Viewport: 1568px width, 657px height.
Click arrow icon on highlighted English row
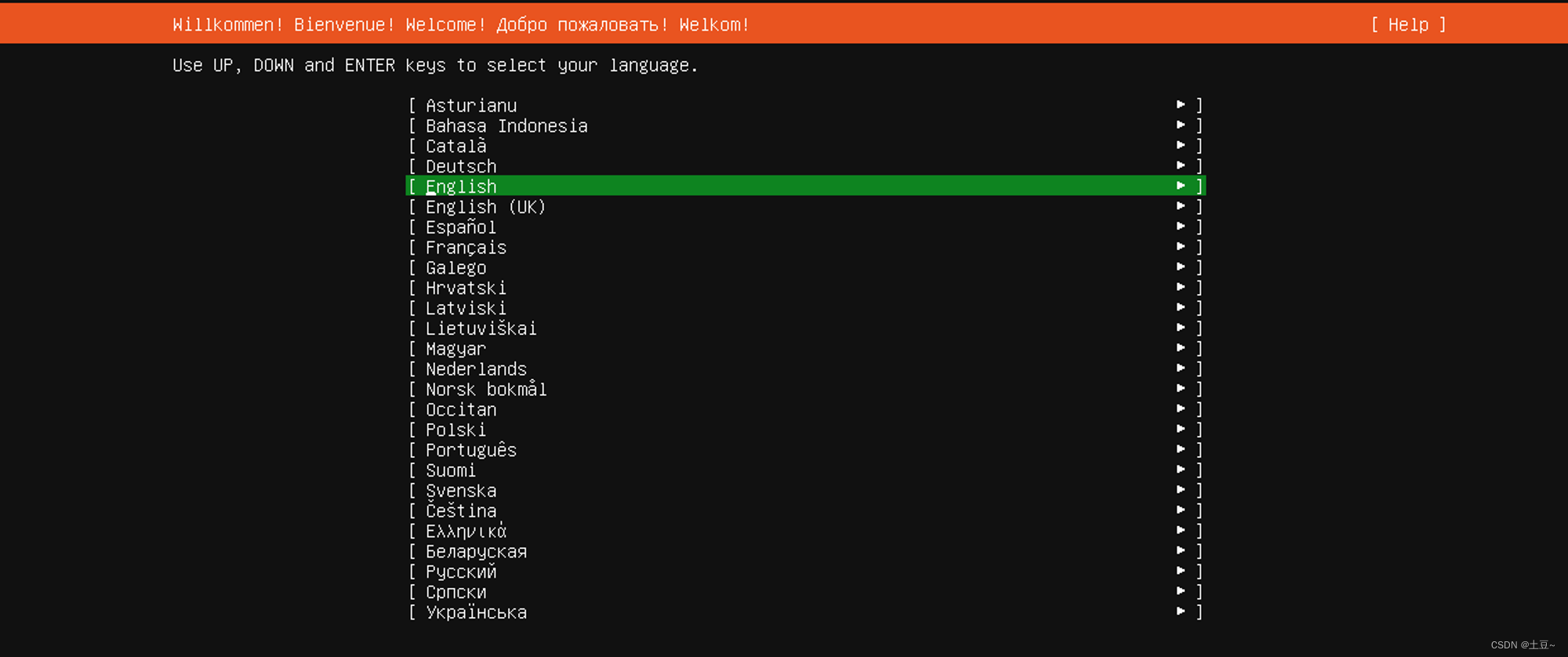pos(1181,185)
